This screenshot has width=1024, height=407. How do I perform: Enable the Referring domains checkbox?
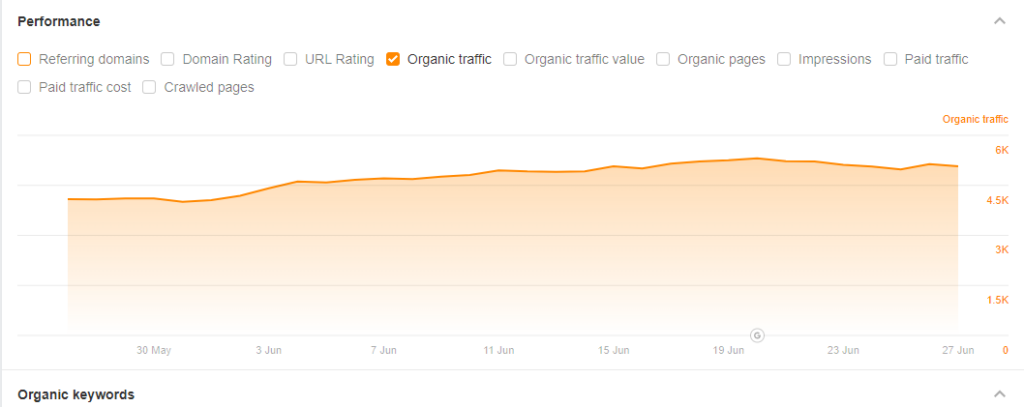click(x=25, y=59)
